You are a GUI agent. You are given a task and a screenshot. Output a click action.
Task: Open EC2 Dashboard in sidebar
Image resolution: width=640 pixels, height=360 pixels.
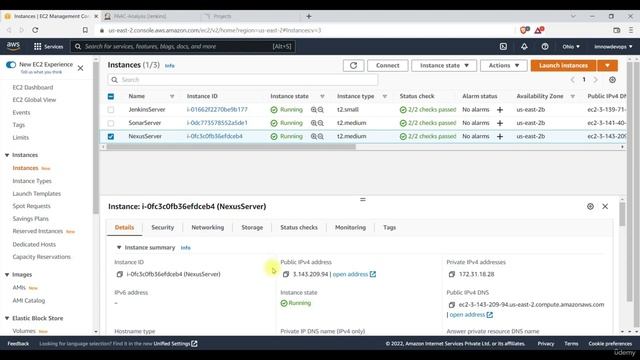click(x=33, y=88)
